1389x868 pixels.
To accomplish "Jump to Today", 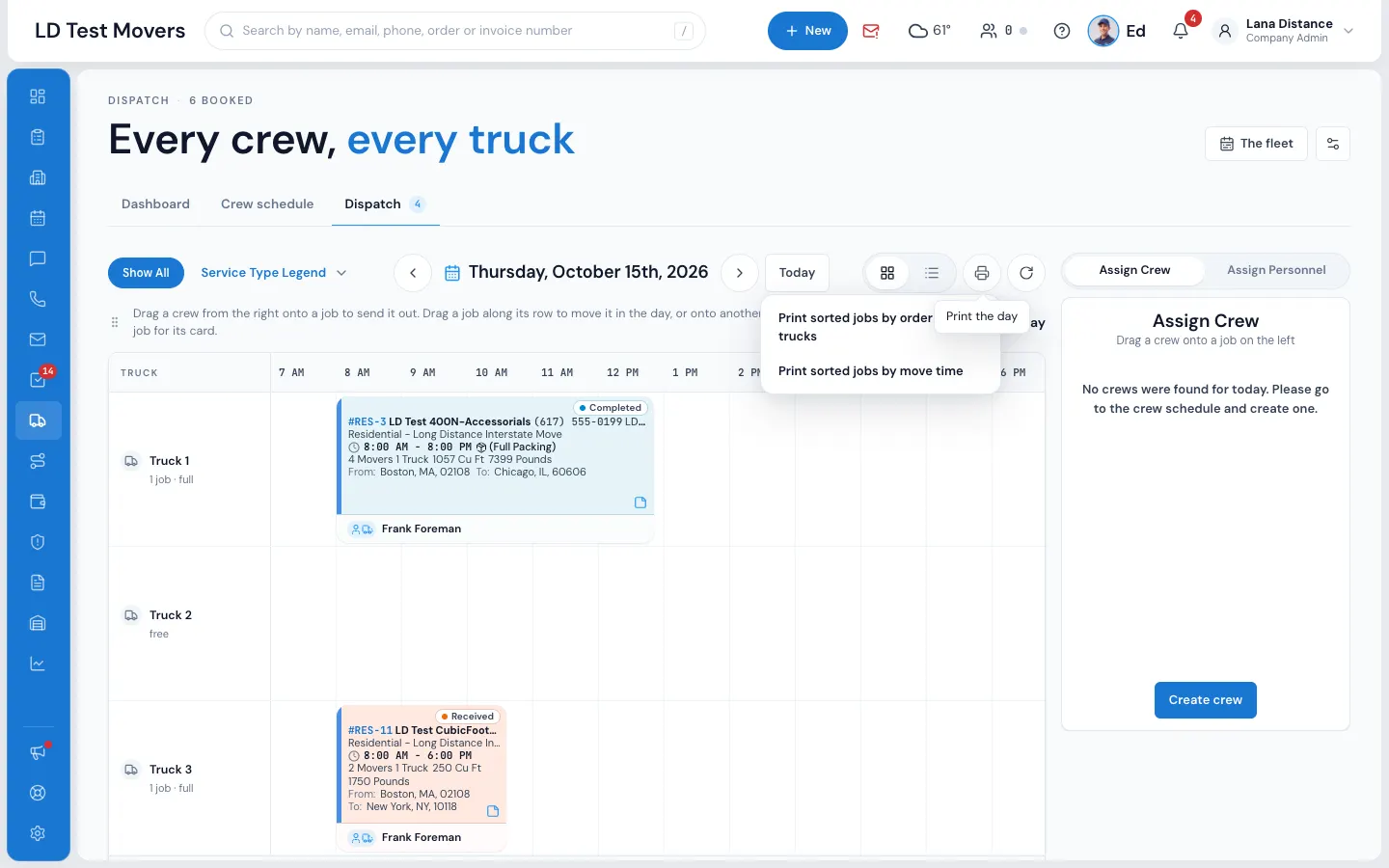I will (x=797, y=273).
